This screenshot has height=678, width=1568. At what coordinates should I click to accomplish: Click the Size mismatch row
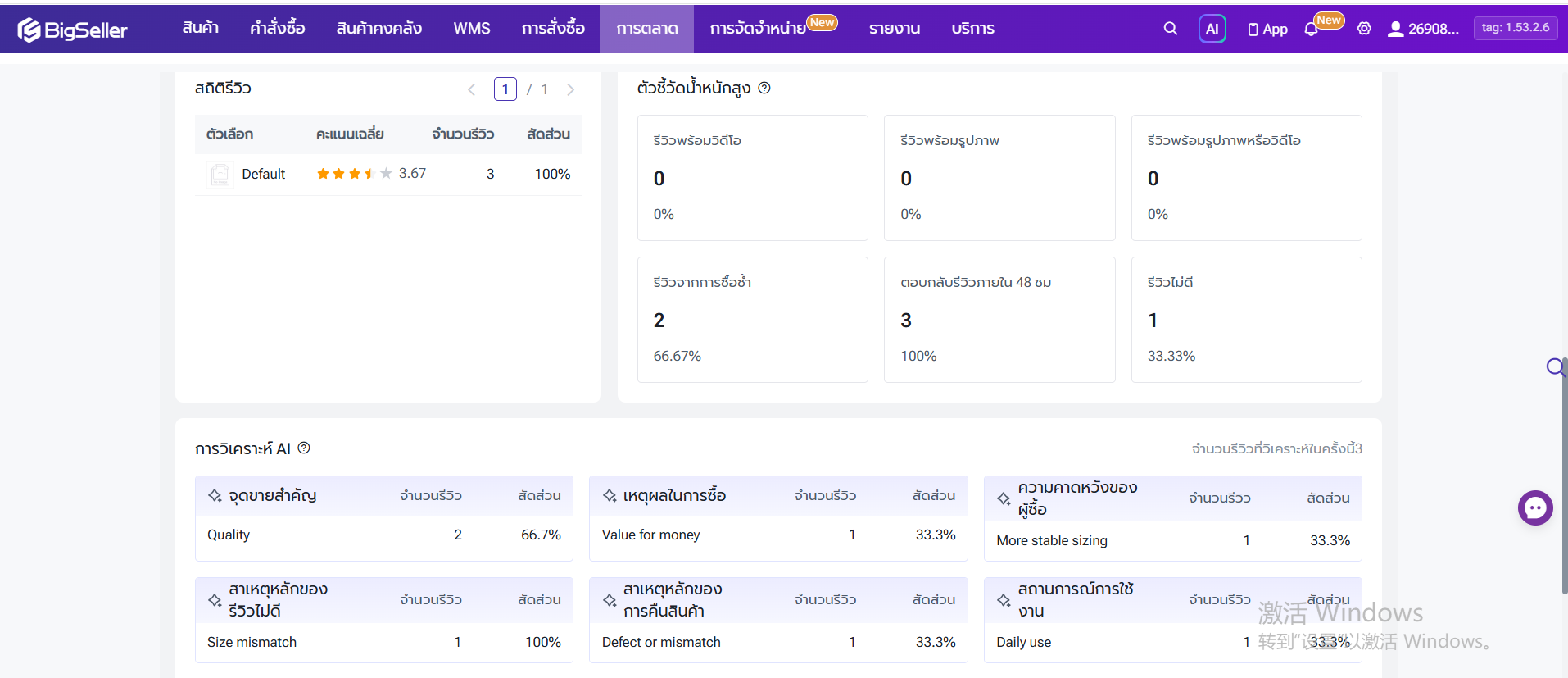(x=384, y=643)
